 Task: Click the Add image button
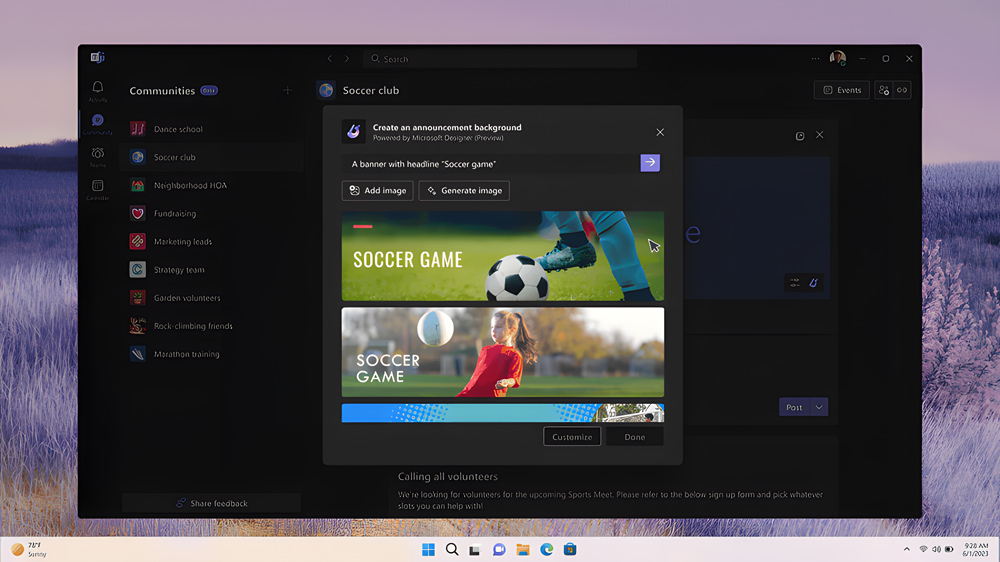click(x=378, y=191)
